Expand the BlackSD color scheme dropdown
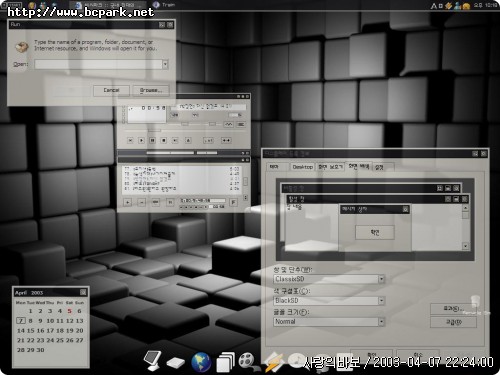This screenshot has width=500, height=375. [381, 301]
